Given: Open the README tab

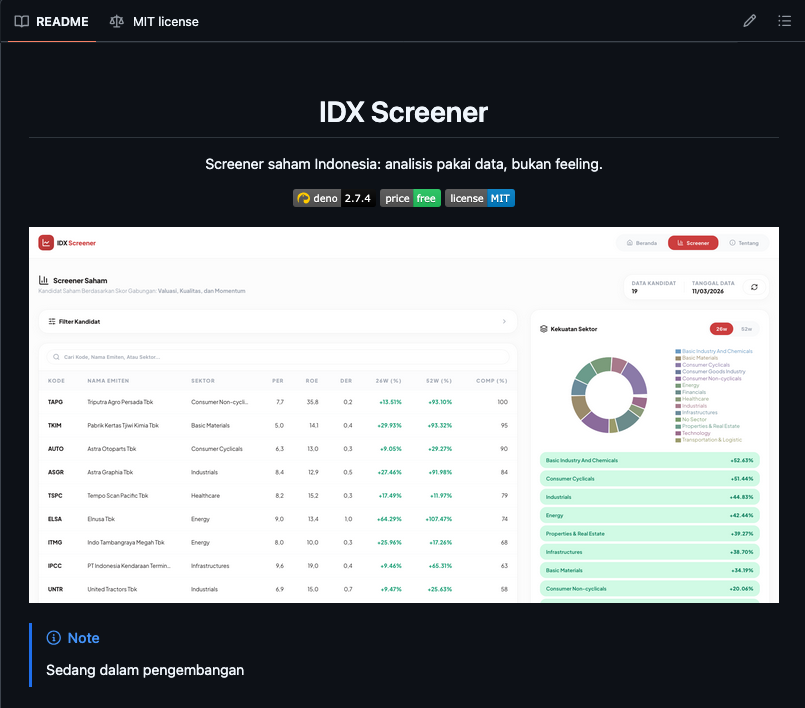Looking at the screenshot, I should click(x=52, y=22).
